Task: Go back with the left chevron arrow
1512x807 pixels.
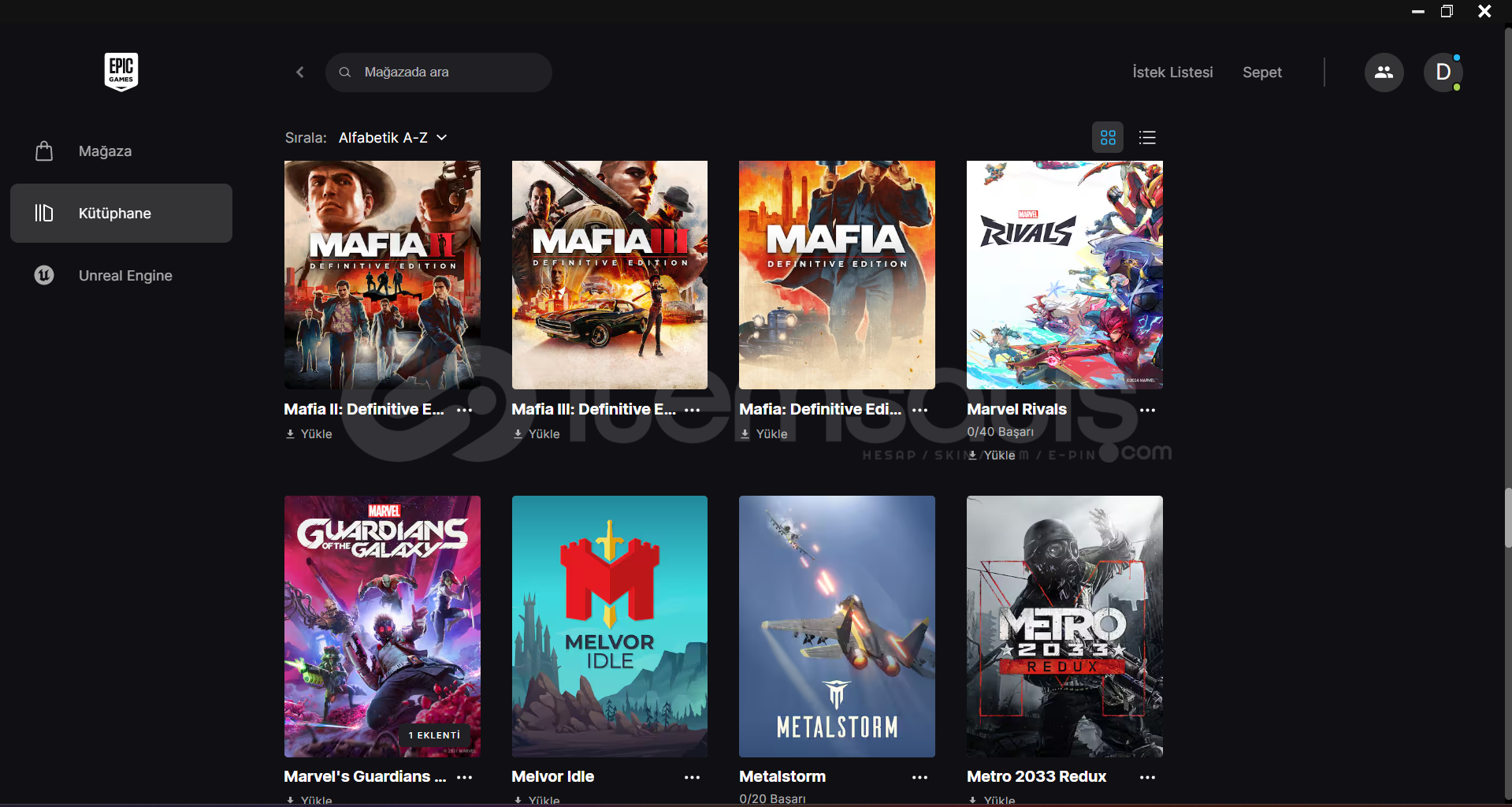Action: (300, 73)
